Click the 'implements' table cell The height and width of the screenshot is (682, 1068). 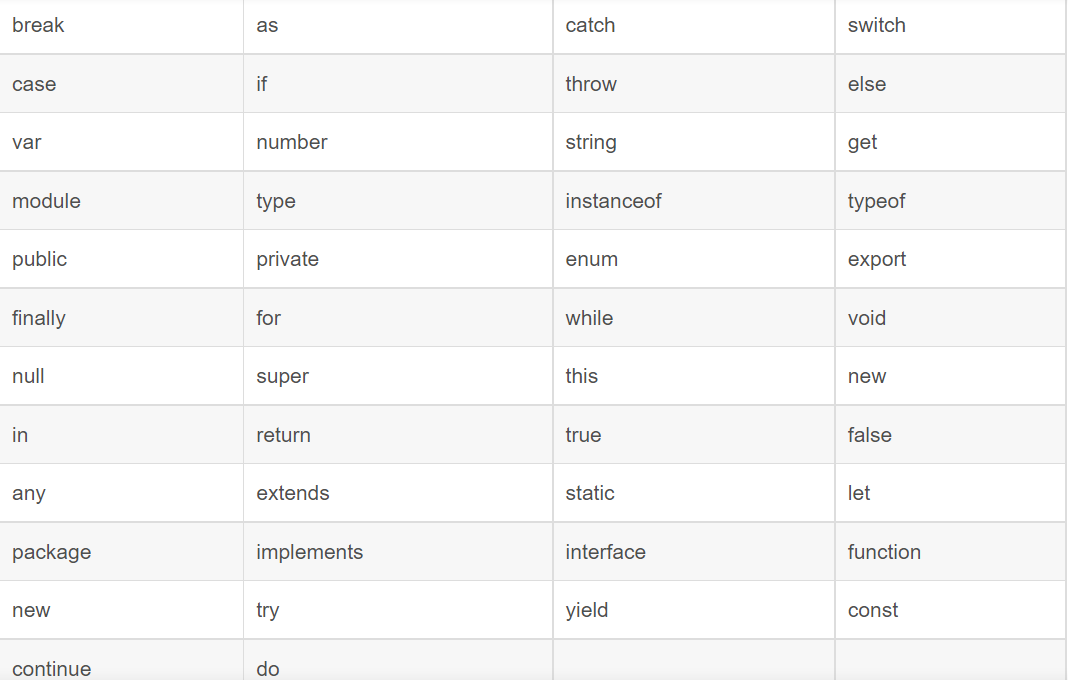[309, 552]
